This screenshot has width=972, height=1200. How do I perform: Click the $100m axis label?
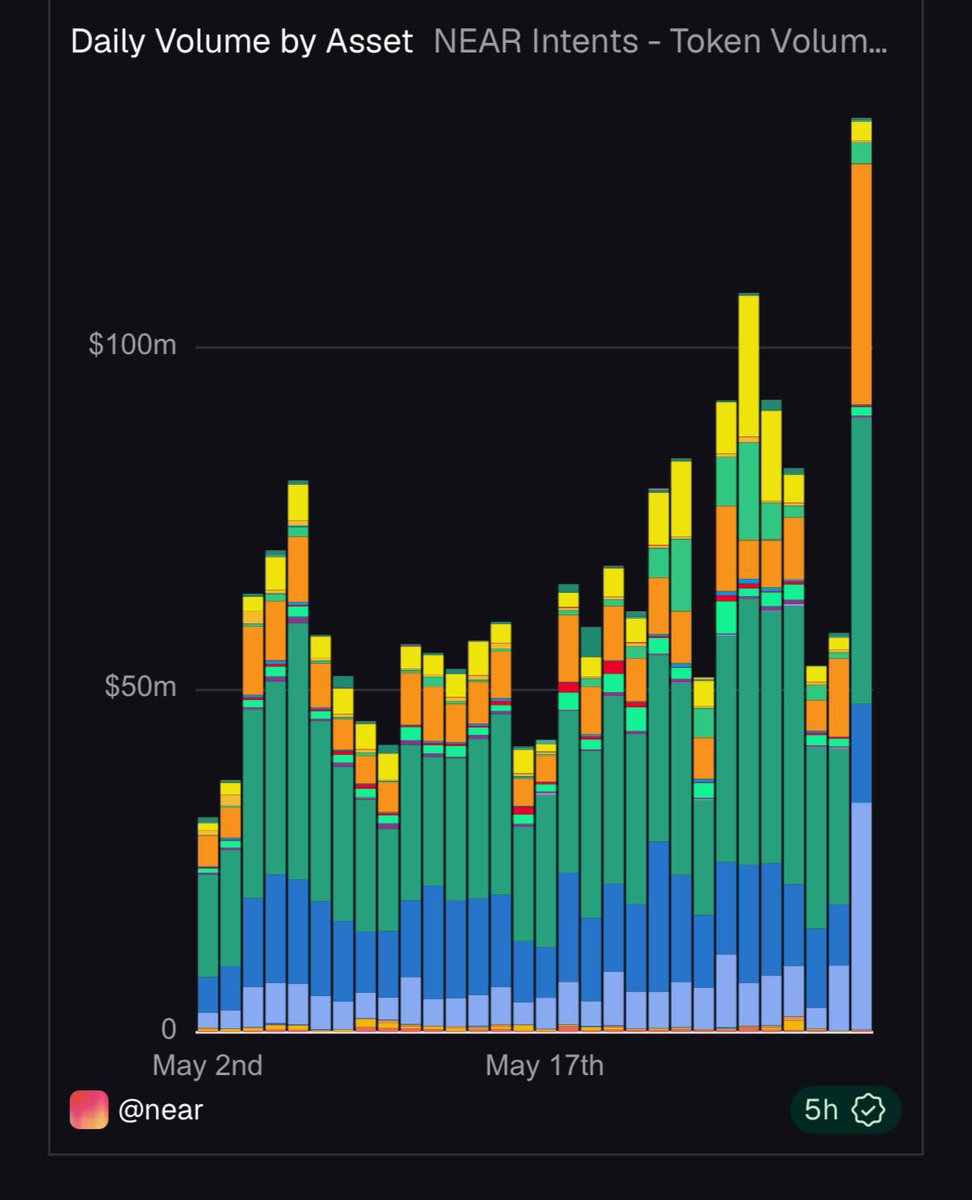(x=132, y=346)
